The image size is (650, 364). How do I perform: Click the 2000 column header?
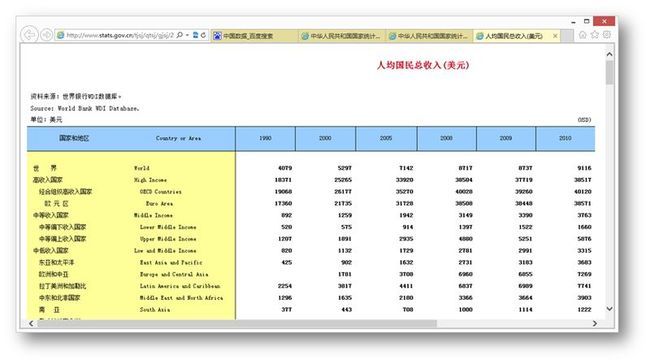point(325,138)
